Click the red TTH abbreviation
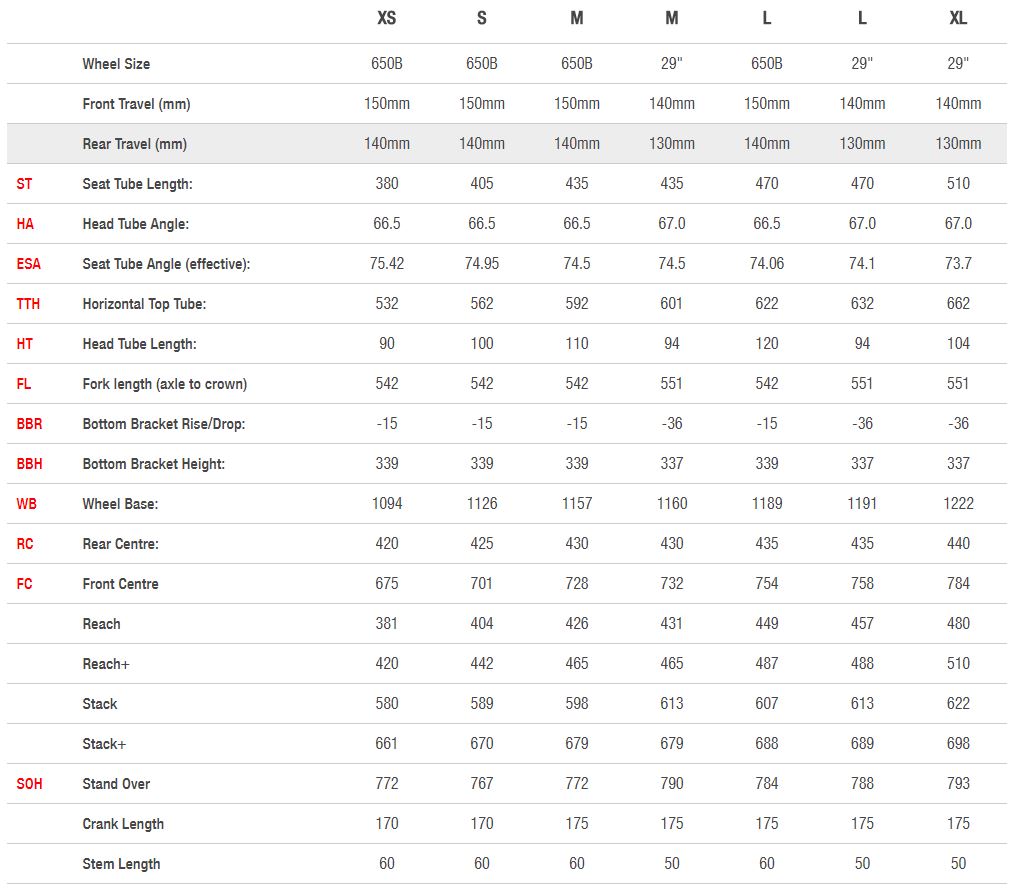 [x=28, y=304]
